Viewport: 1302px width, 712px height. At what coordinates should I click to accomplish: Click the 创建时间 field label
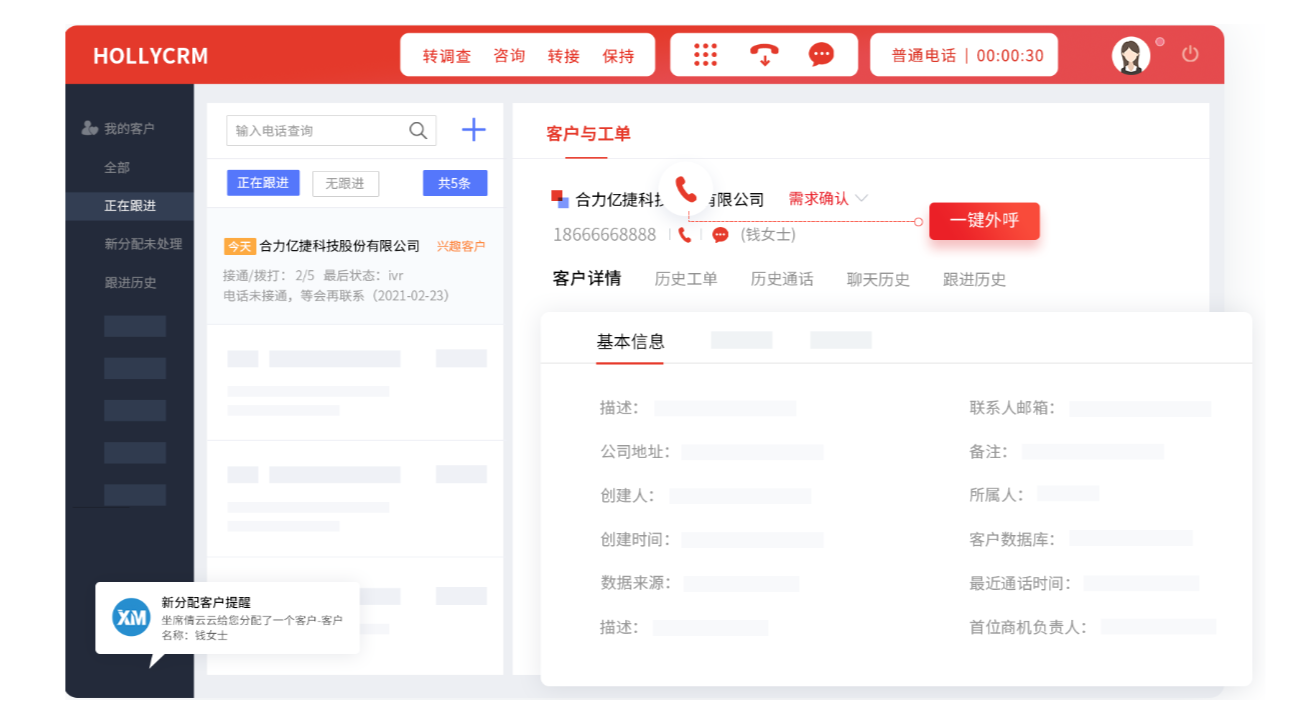point(635,540)
